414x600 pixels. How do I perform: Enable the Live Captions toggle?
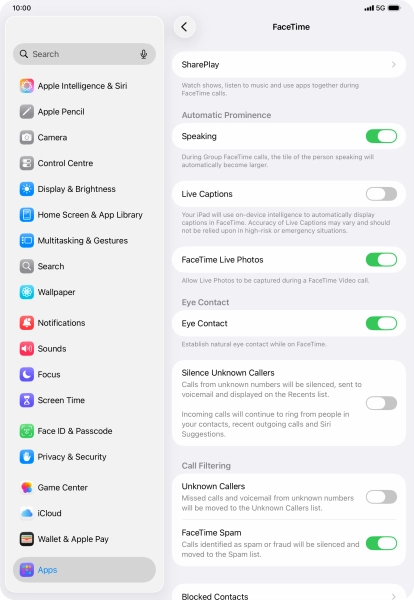tap(381, 194)
